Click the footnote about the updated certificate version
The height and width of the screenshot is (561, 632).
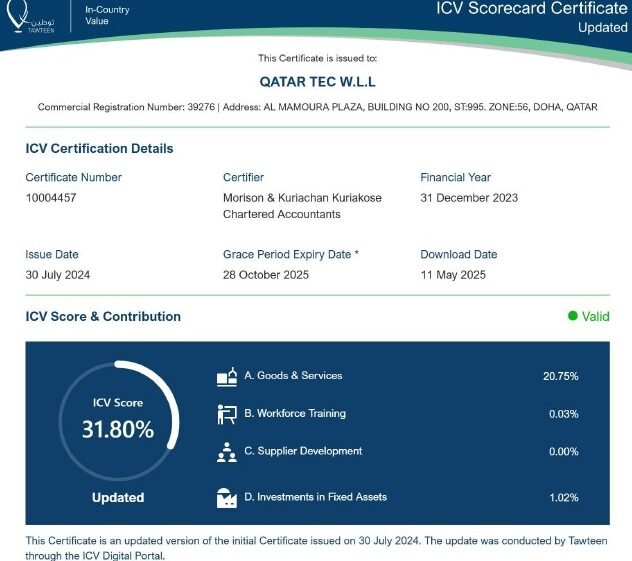click(x=316, y=548)
